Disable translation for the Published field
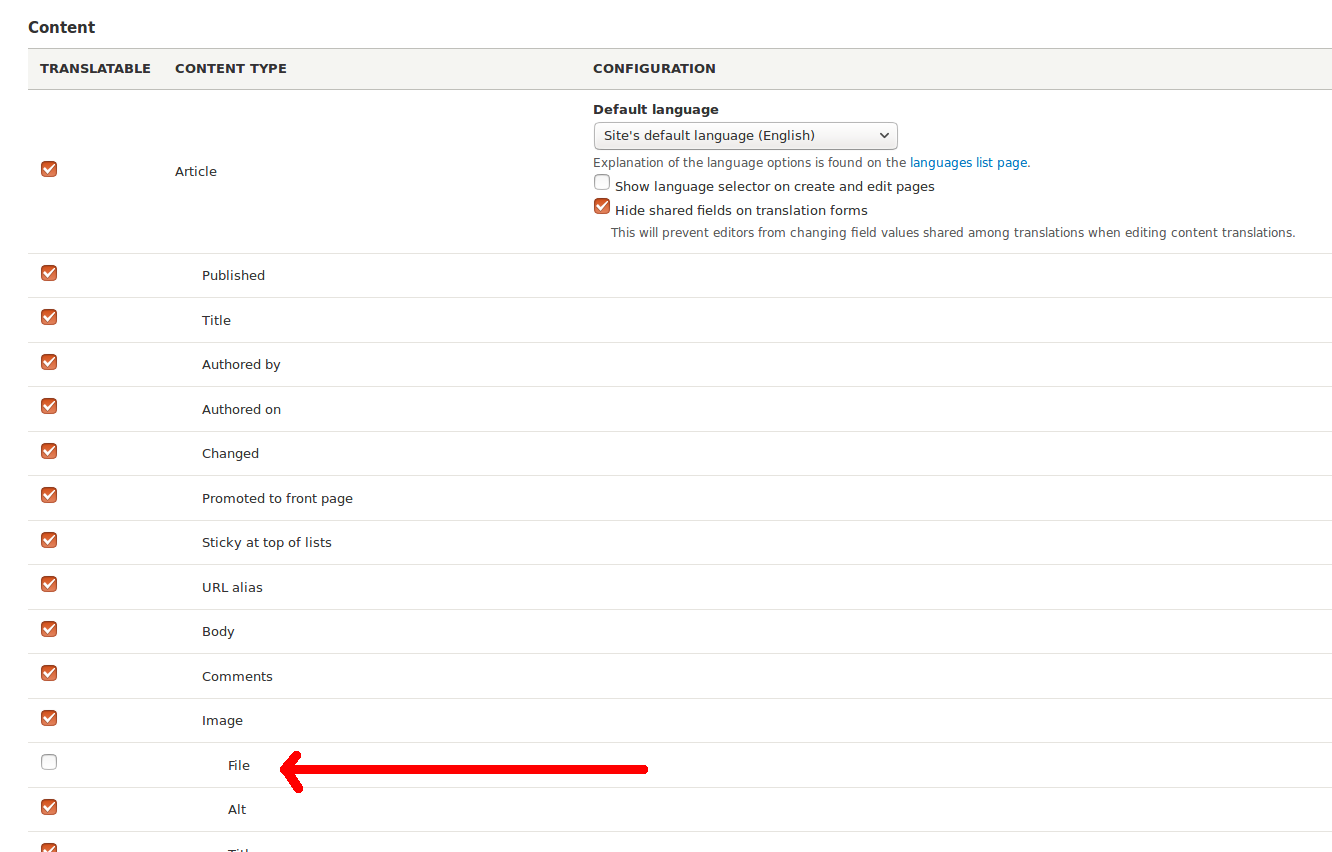The height and width of the screenshot is (852, 1332). pyautogui.click(x=48, y=272)
